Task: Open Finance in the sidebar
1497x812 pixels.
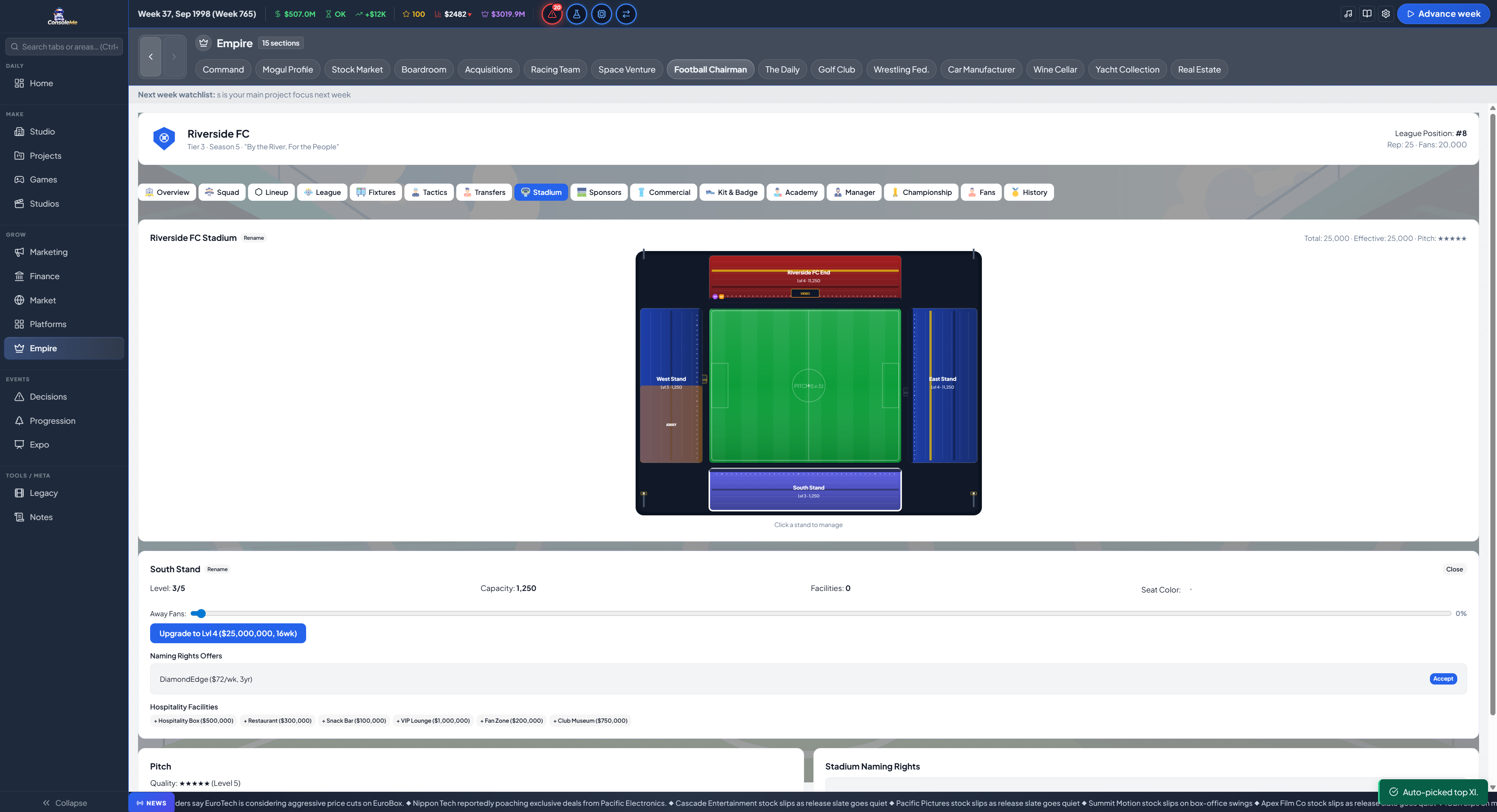Action: [x=64, y=276]
